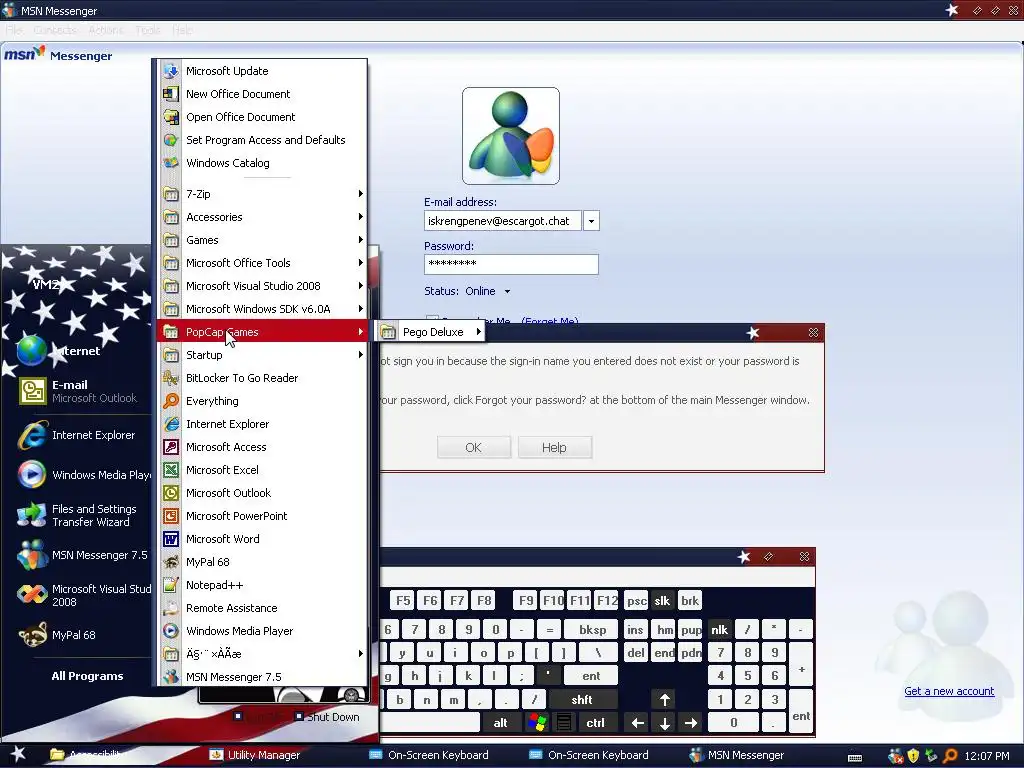Image resolution: width=1024 pixels, height=768 pixels.
Task: Toggle the slk key on On-Screen Keyboard
Action: coord(662,601)
